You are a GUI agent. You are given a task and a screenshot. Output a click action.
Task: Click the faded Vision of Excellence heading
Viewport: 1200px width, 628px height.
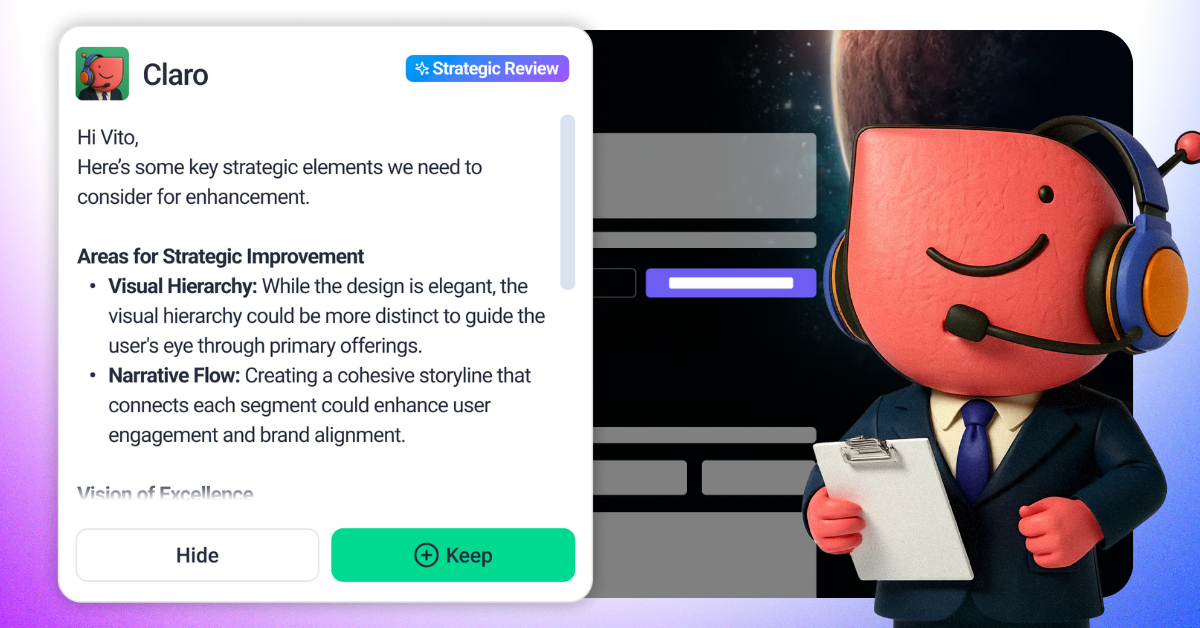click(x=165, y=494)
